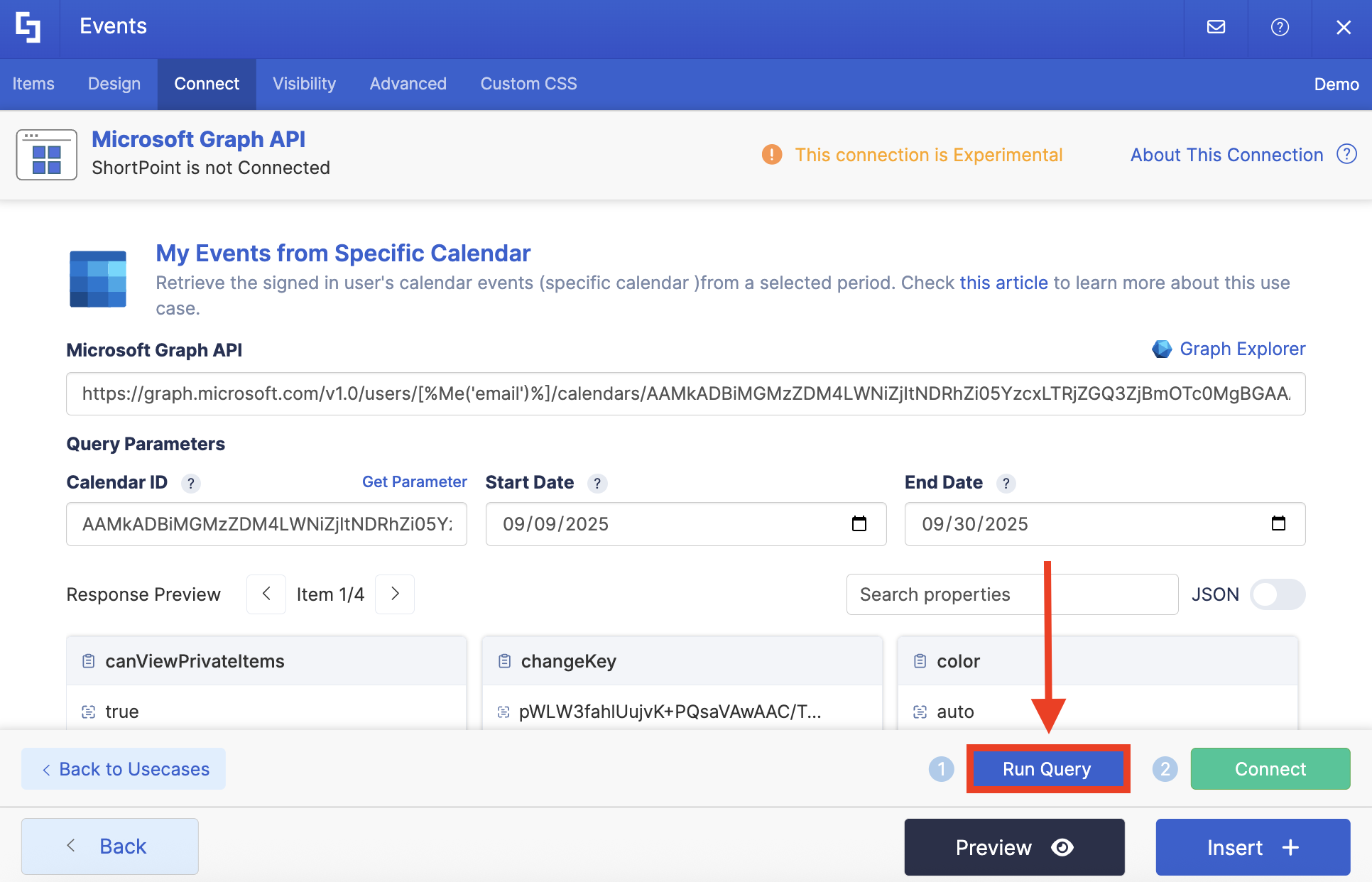The height and width of the screenshot is (882, 1372).
Task: Click the Get Parameter link
Action: pos(414,482)
